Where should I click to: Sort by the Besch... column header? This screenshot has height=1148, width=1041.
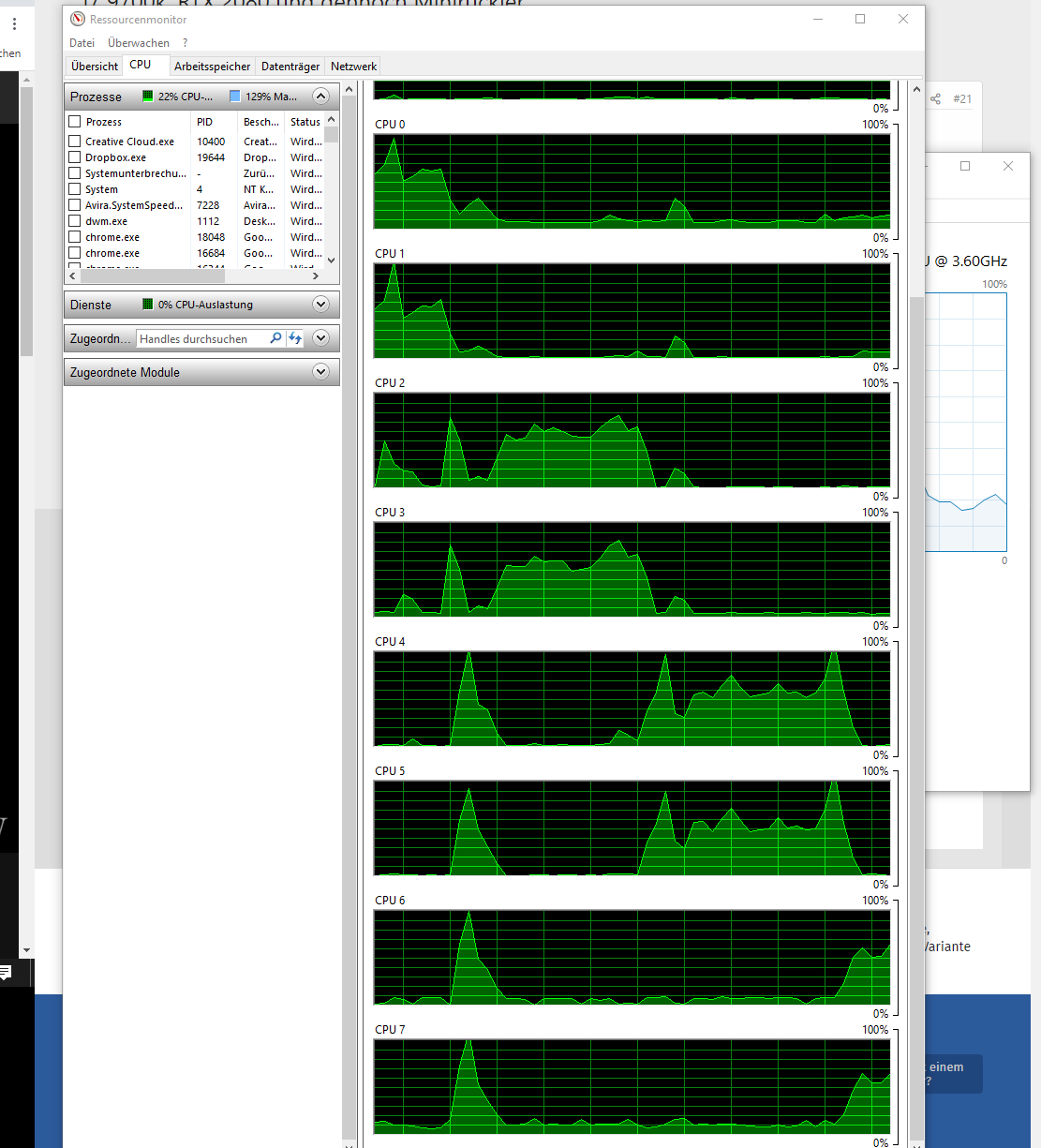tap(261, 122)
